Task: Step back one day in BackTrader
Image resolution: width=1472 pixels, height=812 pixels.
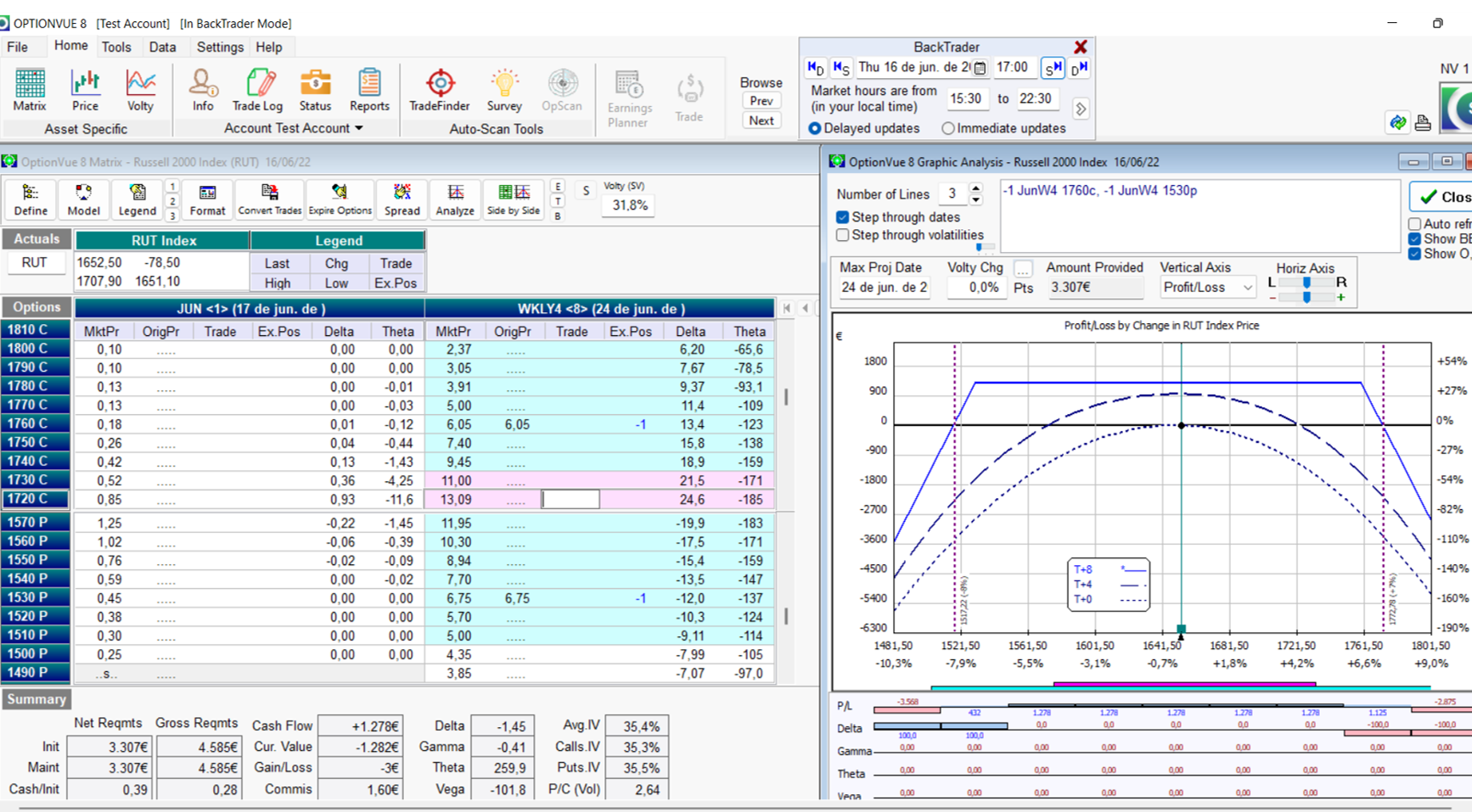Action: [816, 68]
